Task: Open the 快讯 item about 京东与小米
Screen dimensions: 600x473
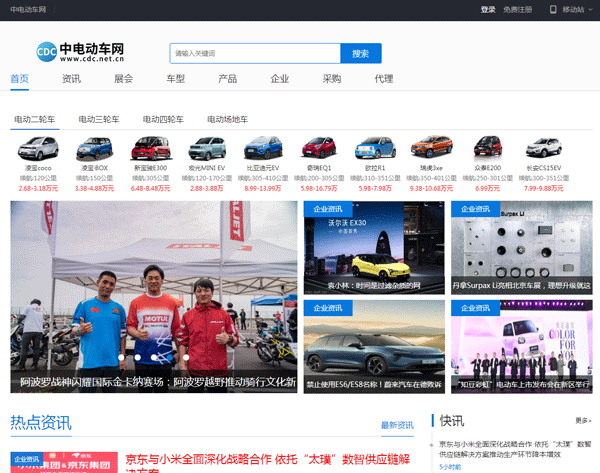Action: (515, 449)
